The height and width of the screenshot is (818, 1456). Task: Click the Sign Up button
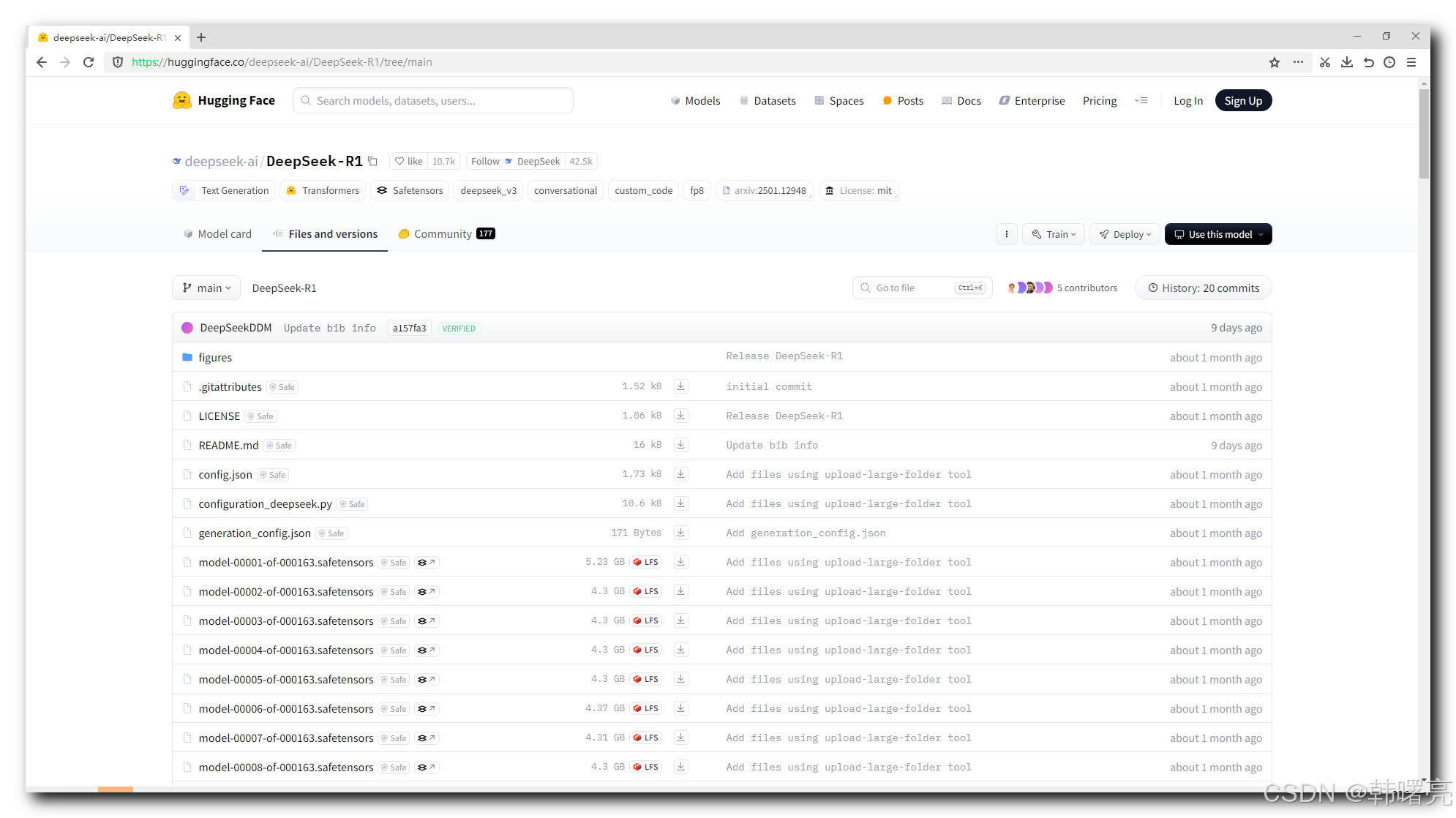[x=1242, y=101]
